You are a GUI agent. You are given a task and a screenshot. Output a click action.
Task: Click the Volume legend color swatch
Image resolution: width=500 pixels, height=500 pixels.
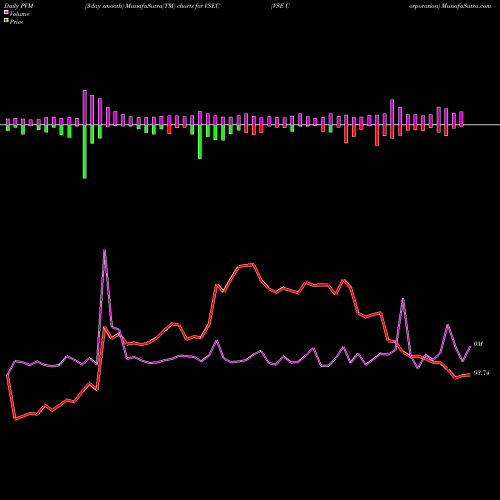tap(6, 12)
